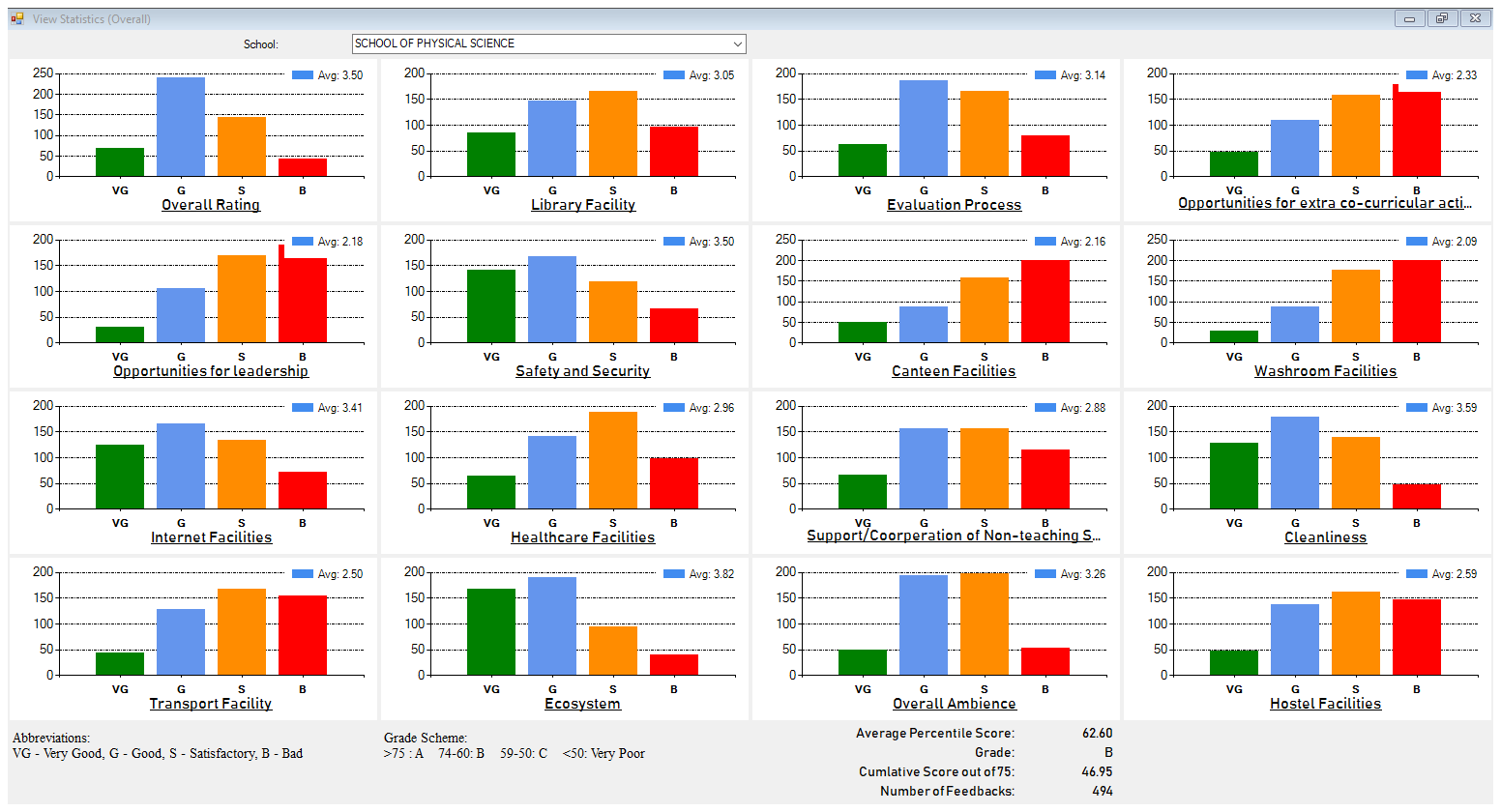1501x812 pixels.
Task: Open the Library Facility chart title link
Action: point(582,205)
